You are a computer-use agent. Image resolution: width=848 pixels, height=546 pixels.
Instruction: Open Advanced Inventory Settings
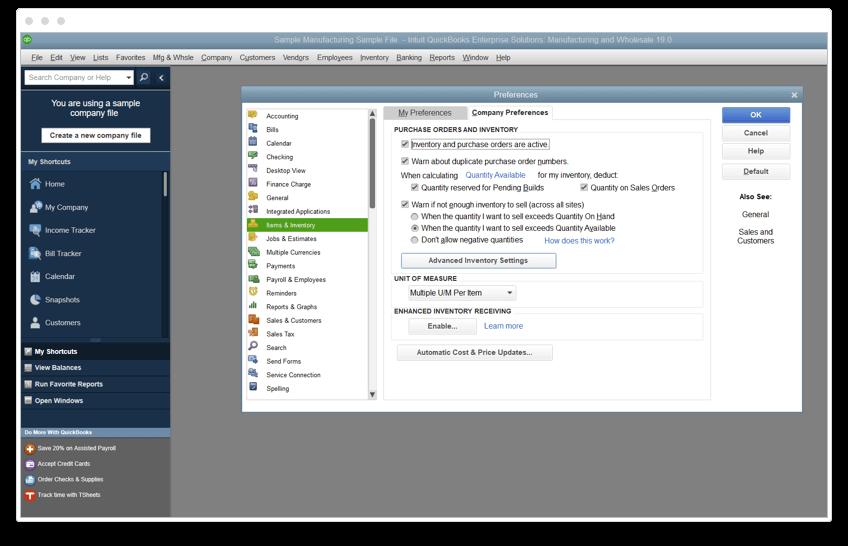point(478,261)
